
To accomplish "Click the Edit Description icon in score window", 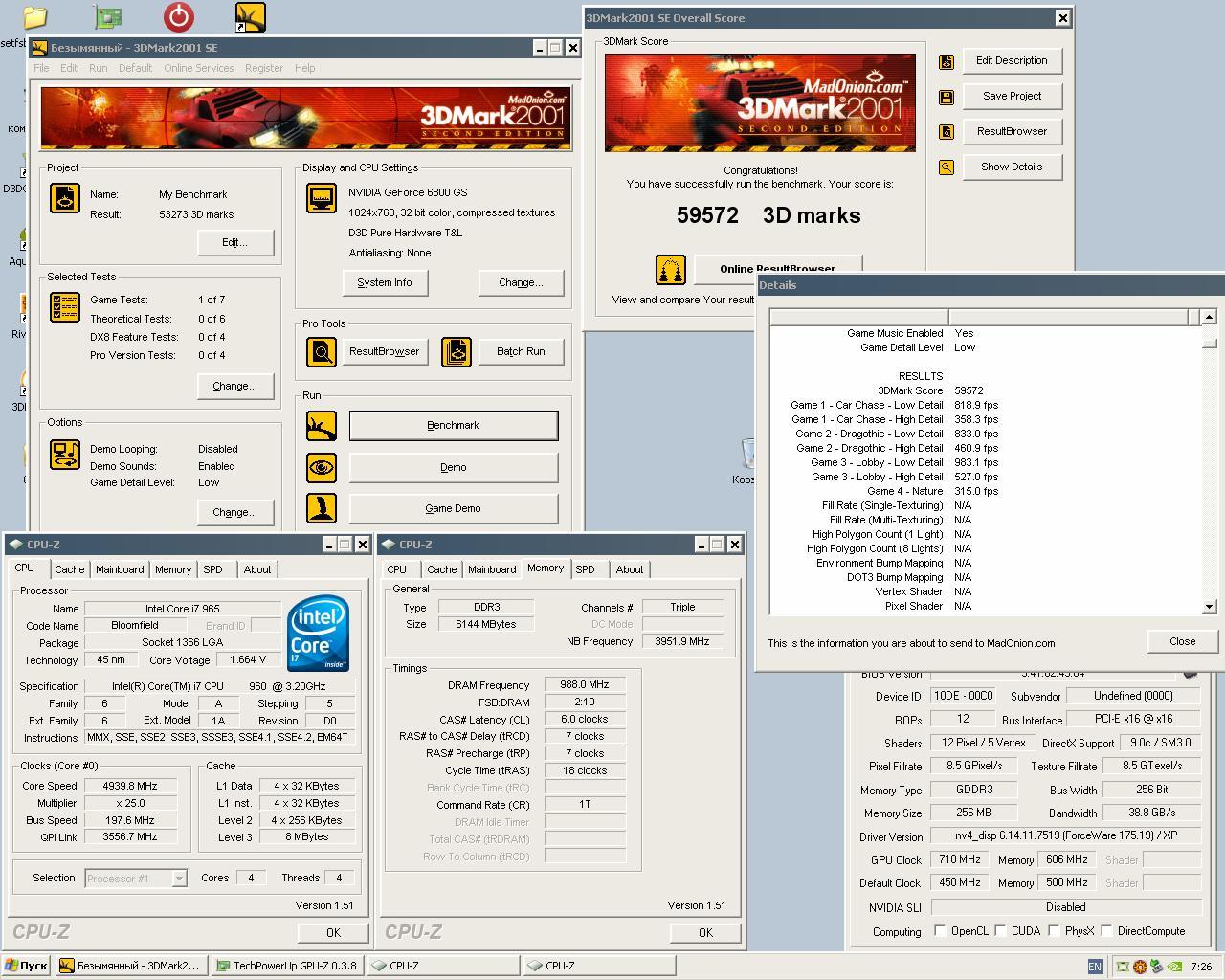I will point(946,61).
